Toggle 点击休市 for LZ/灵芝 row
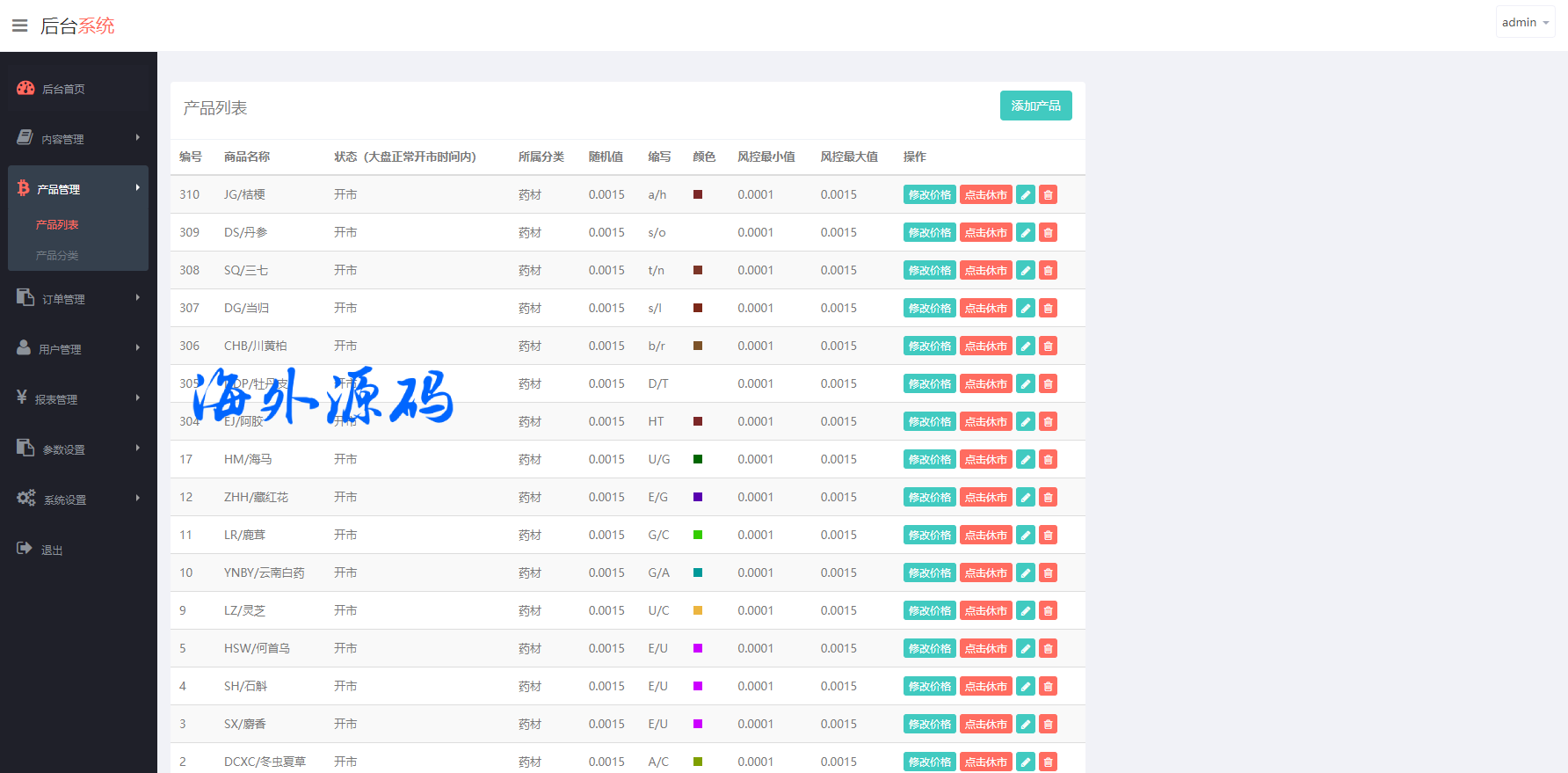 985,610
